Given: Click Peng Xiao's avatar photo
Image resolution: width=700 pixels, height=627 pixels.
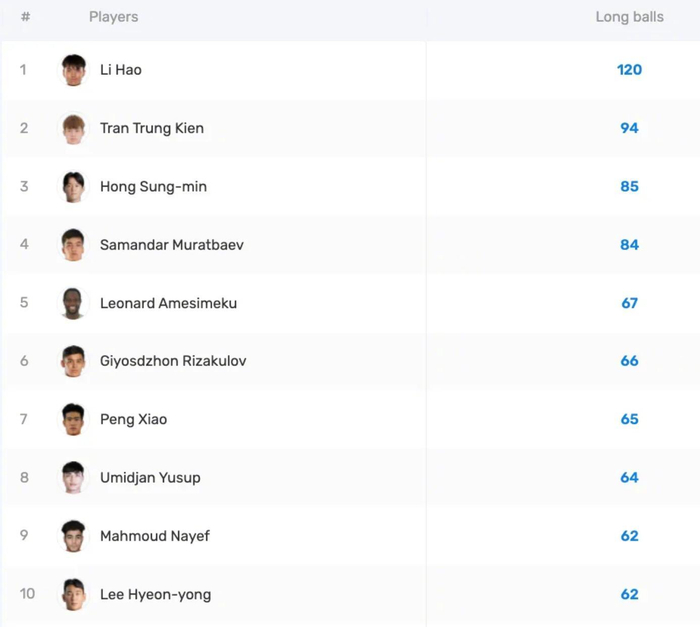Looking at the screenshot, I should click(x=73, y=420).
